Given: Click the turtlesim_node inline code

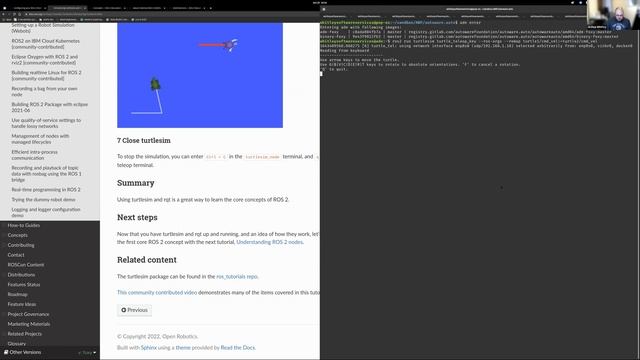Looking at the screenshot, I should point(262,157).
